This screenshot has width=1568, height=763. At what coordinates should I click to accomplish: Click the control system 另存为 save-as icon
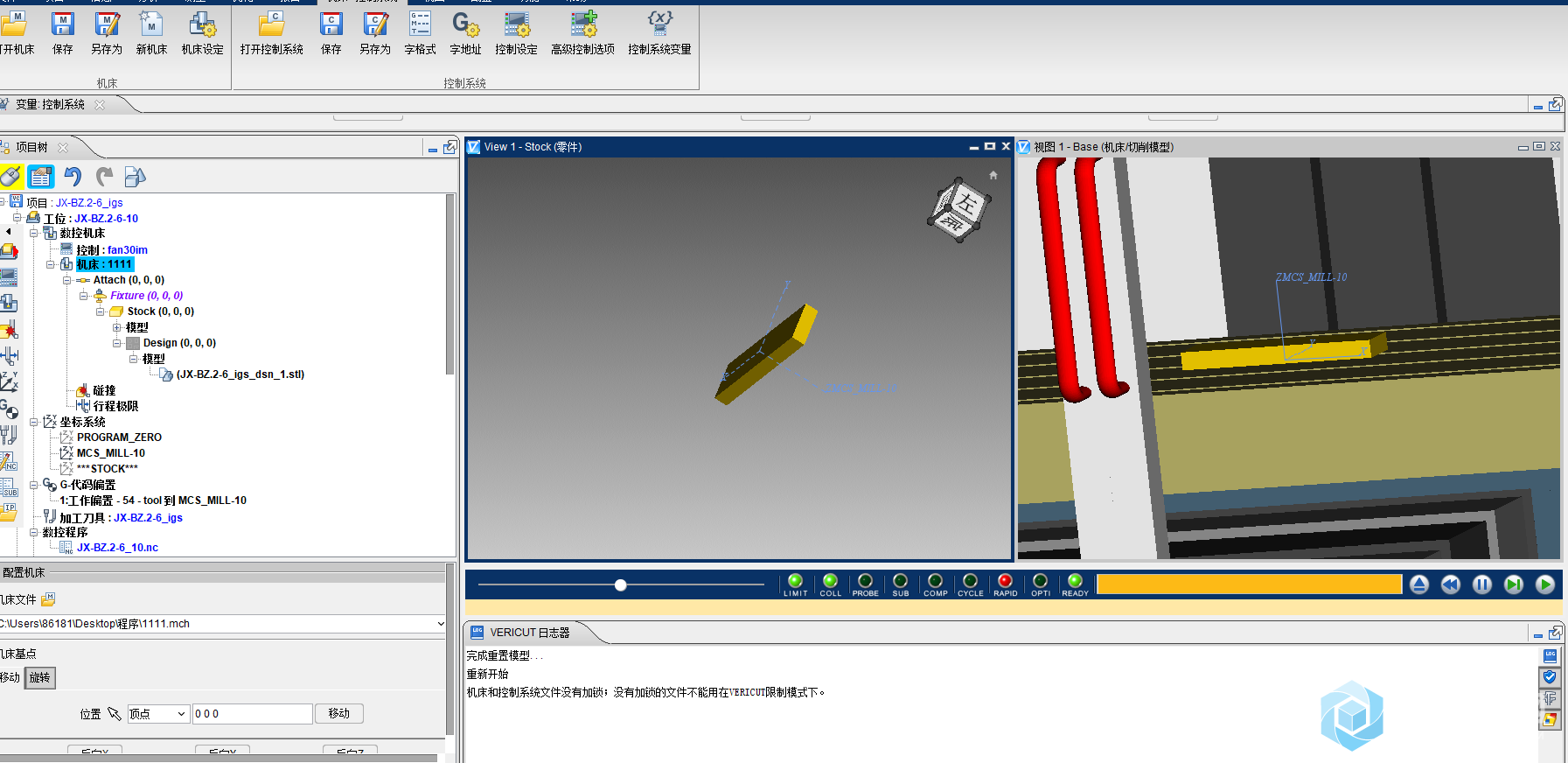(375, 24)
